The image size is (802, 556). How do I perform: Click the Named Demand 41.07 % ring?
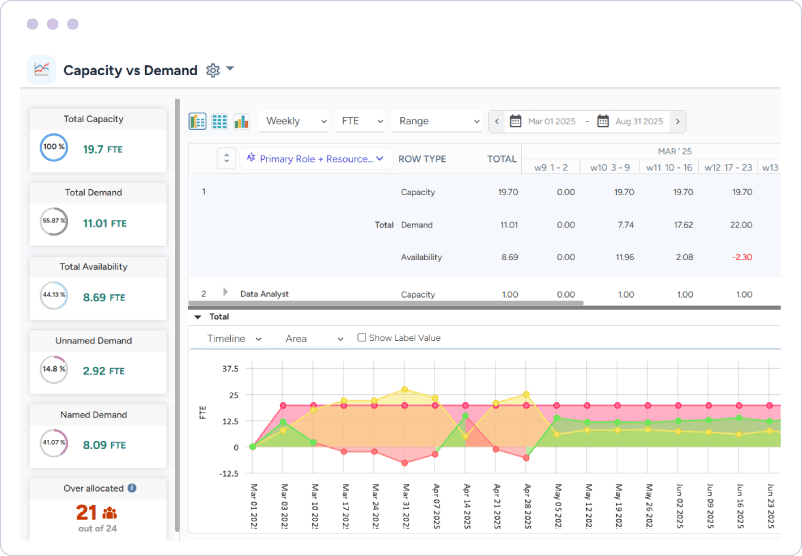coord(54,443)
